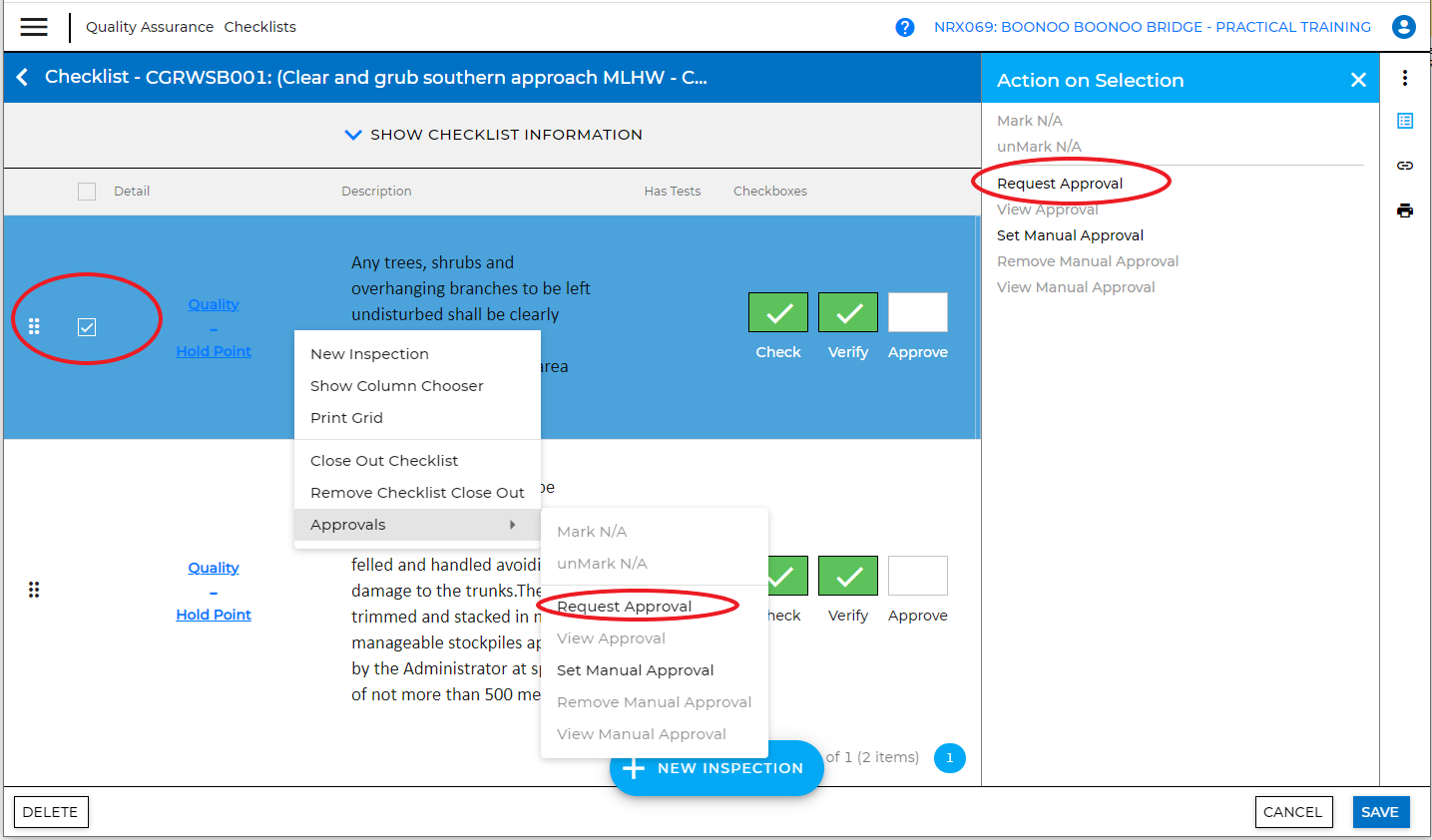Select Request Approval in the context submenu

624,607
